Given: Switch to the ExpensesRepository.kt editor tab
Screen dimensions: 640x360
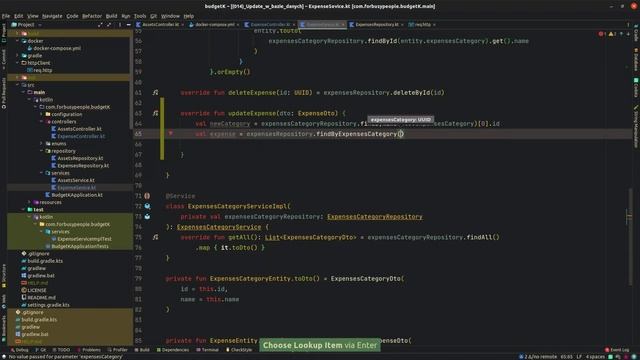Looking at the screenshot, I should tap(376, 24).
